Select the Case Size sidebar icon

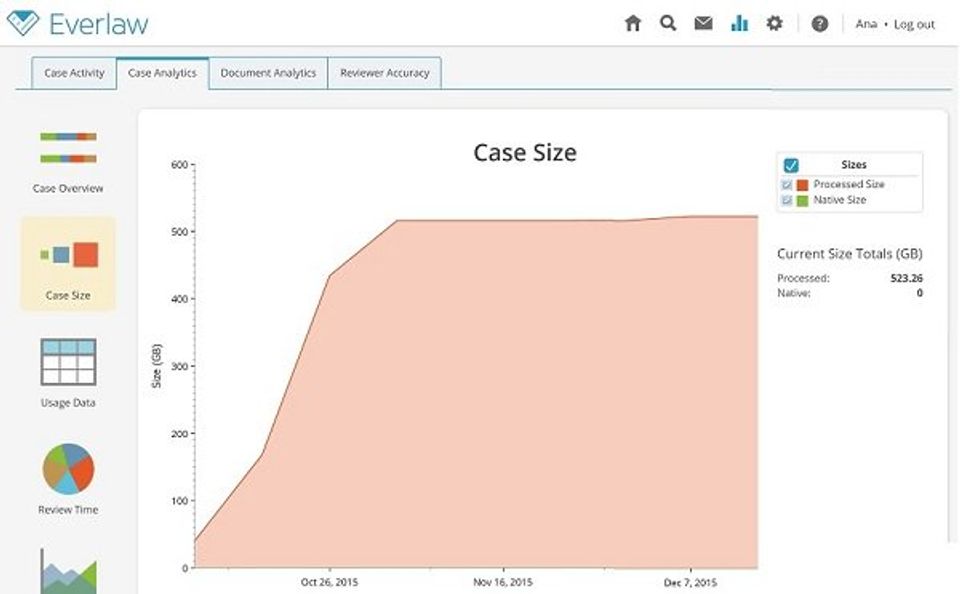[69, 255]
